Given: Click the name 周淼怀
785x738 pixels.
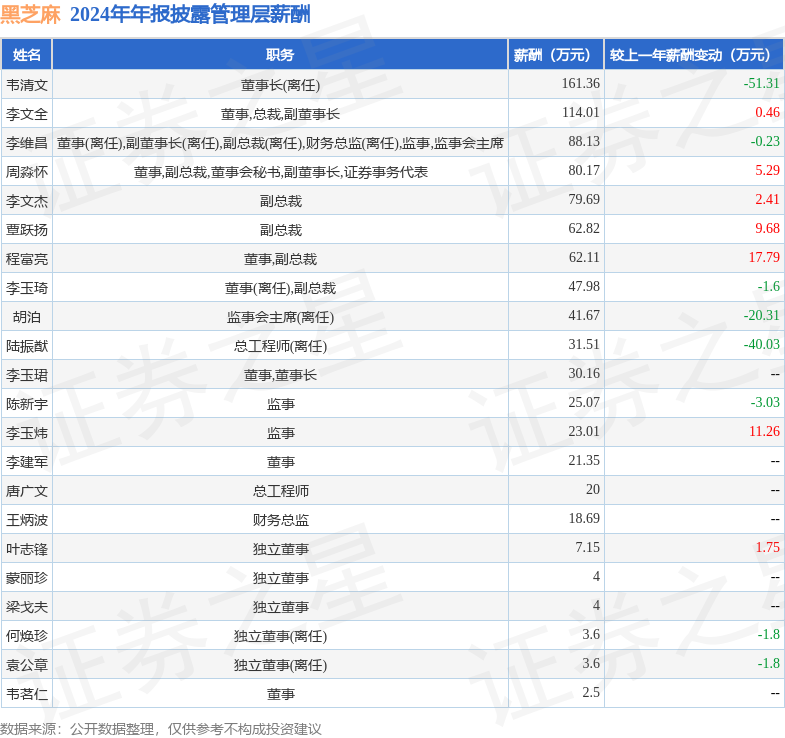Looking at the screenshot, I should [x=27, y=172].
